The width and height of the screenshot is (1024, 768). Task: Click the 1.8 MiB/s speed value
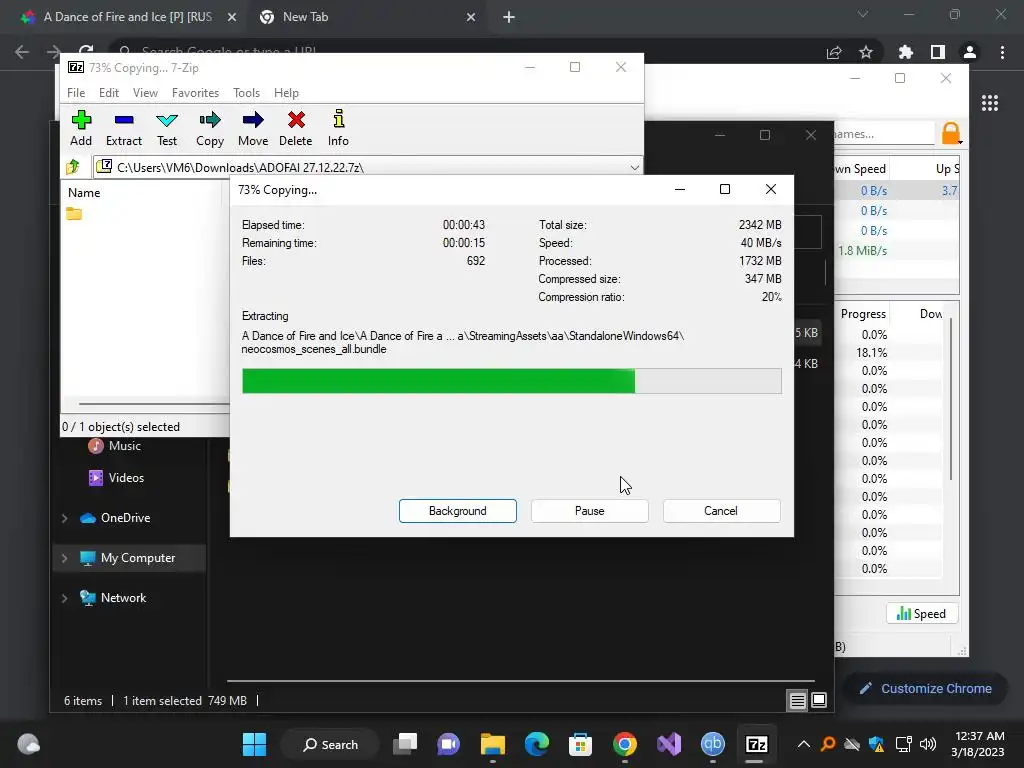click(862, 251)
